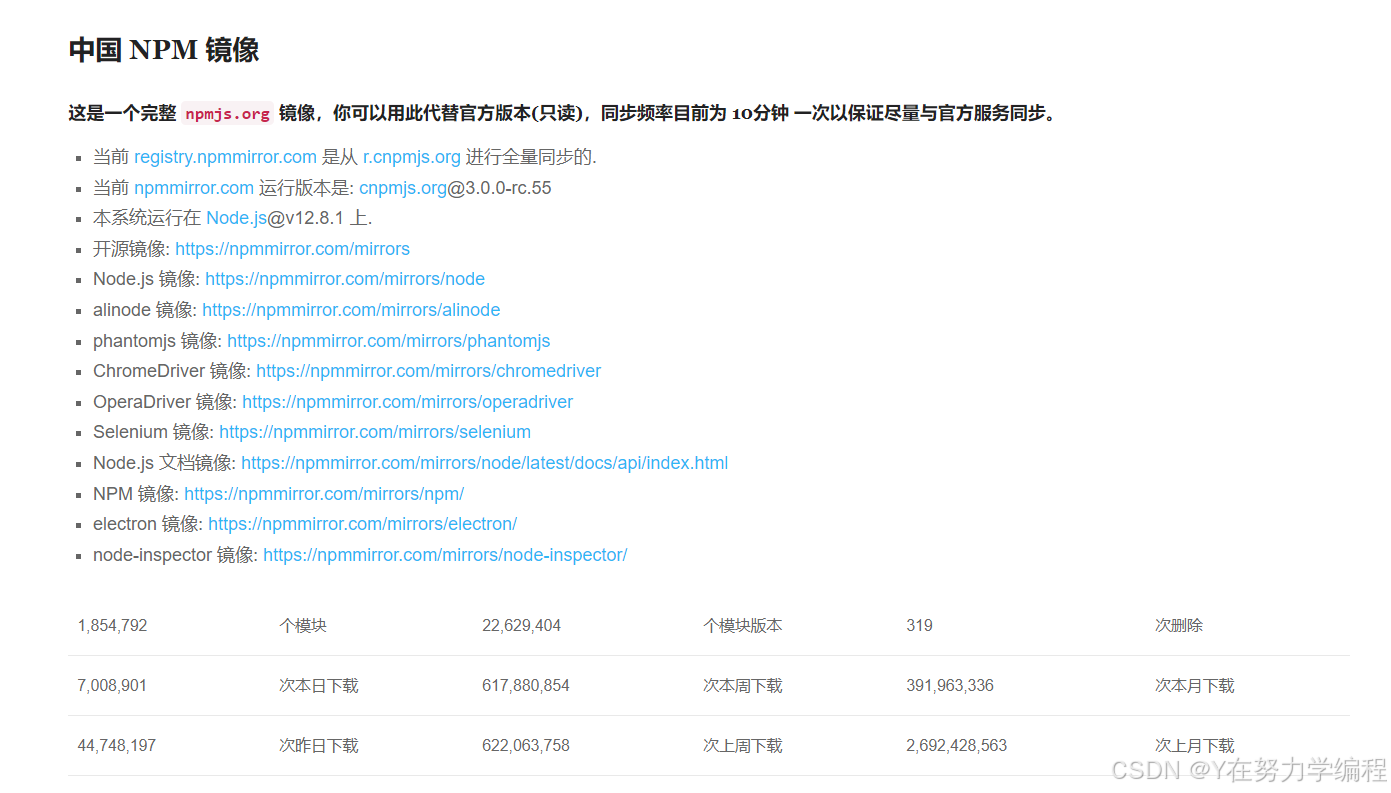Viewport: 1391px width, 793px height.
Task: Open the OperaDriver mirror URL
Action: [407, 402]
